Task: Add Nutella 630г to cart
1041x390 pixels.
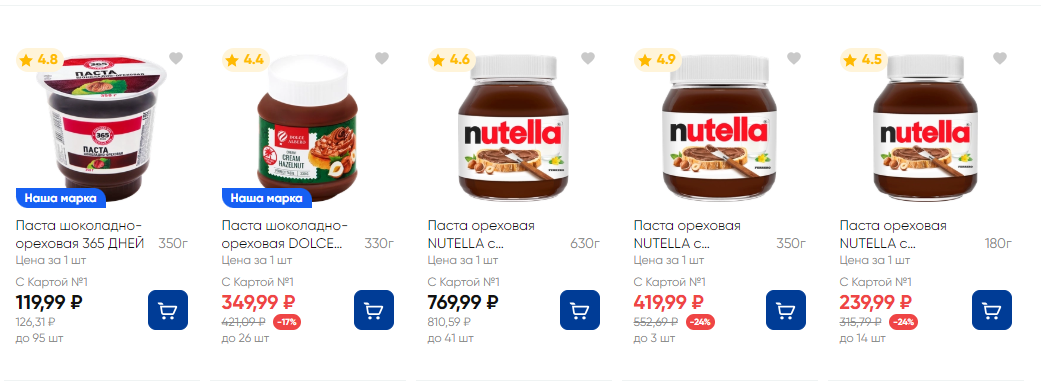Action: click(x=580, y=310)
